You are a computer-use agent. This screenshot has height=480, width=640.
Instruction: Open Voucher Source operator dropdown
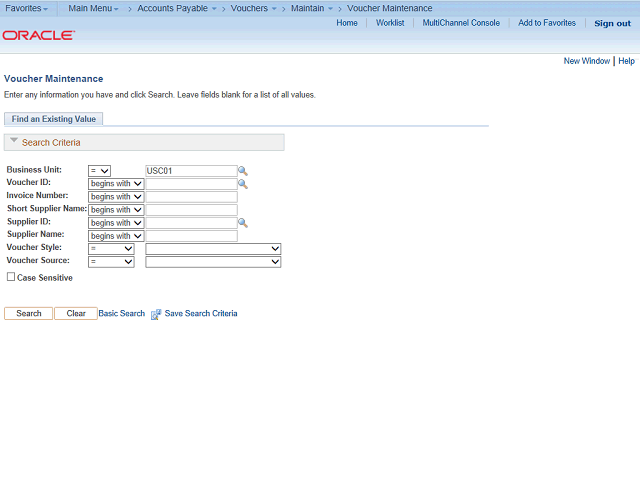point(111,262)
